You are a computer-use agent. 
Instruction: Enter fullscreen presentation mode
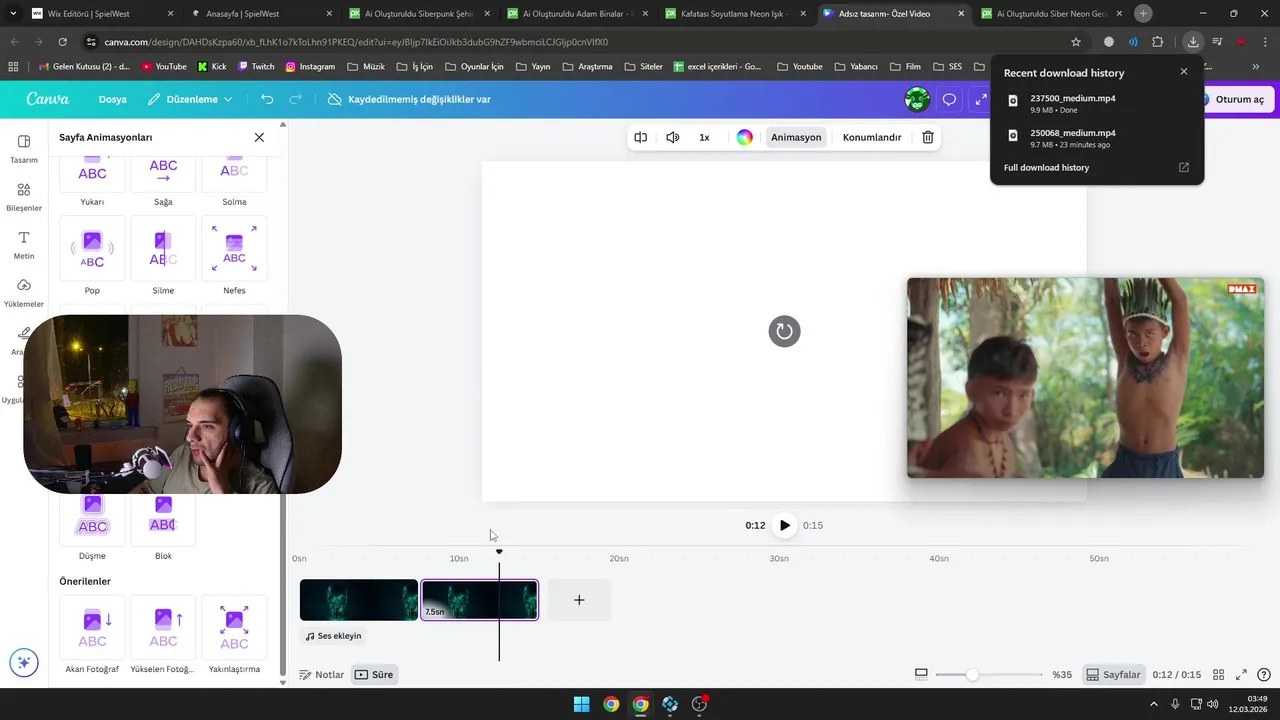point(1241,675)
